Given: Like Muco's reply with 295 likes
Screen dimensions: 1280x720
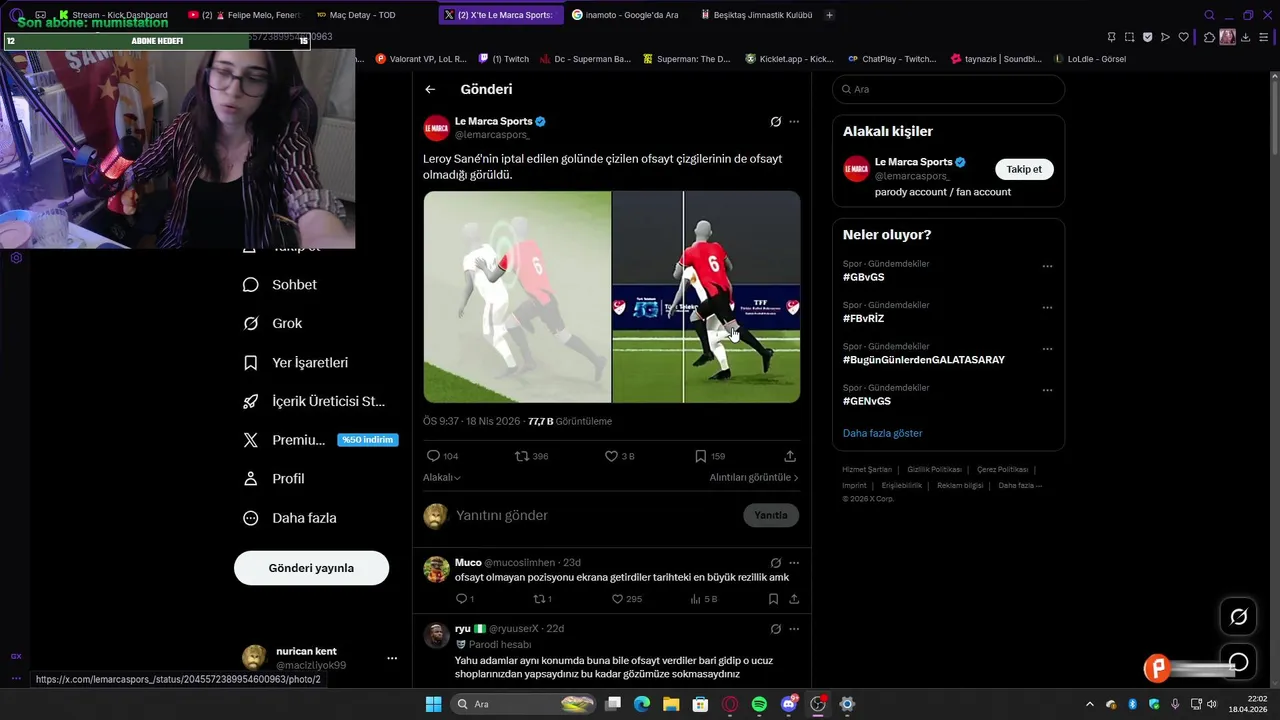Looking at the screenshot, I should click(617, 599).
